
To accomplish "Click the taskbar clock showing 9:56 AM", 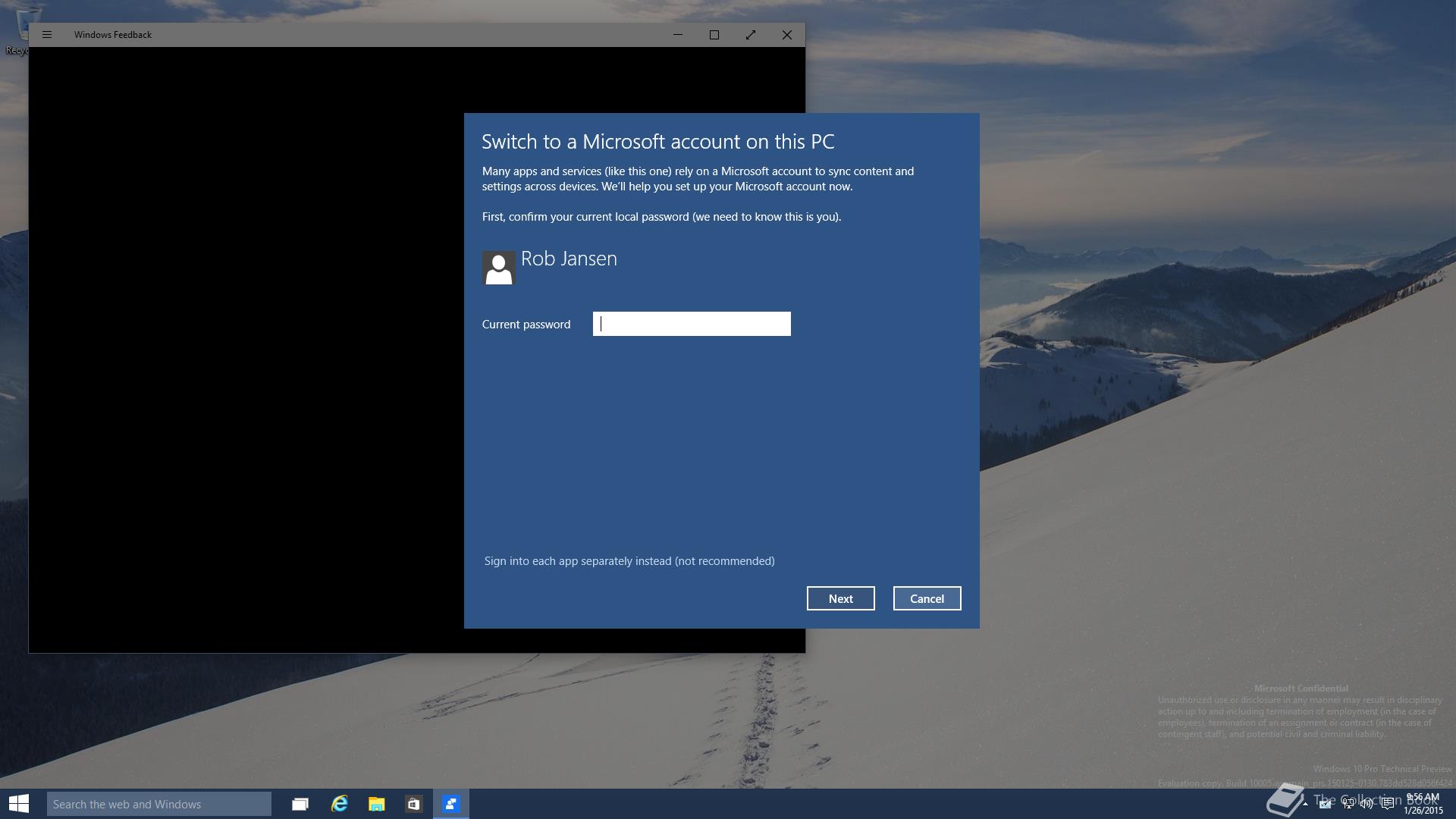I will coord(1423,804).
